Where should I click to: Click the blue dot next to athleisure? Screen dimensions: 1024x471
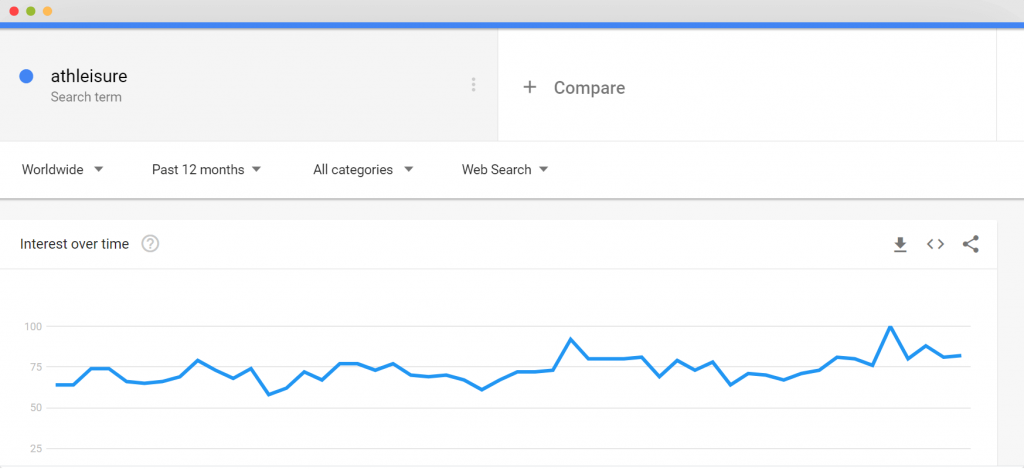click(x=26, y=76)
